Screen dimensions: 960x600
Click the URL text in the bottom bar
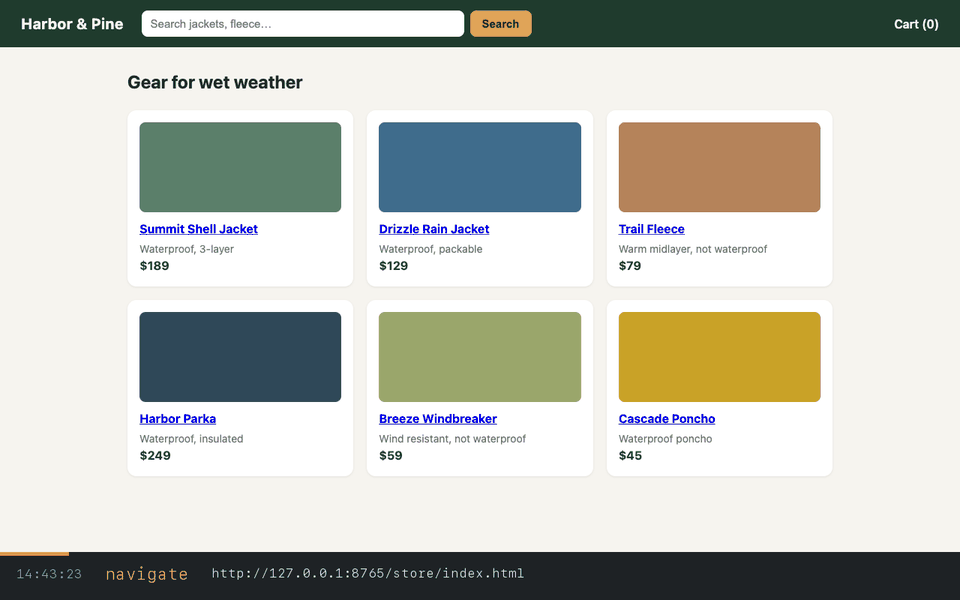[367, 574]
